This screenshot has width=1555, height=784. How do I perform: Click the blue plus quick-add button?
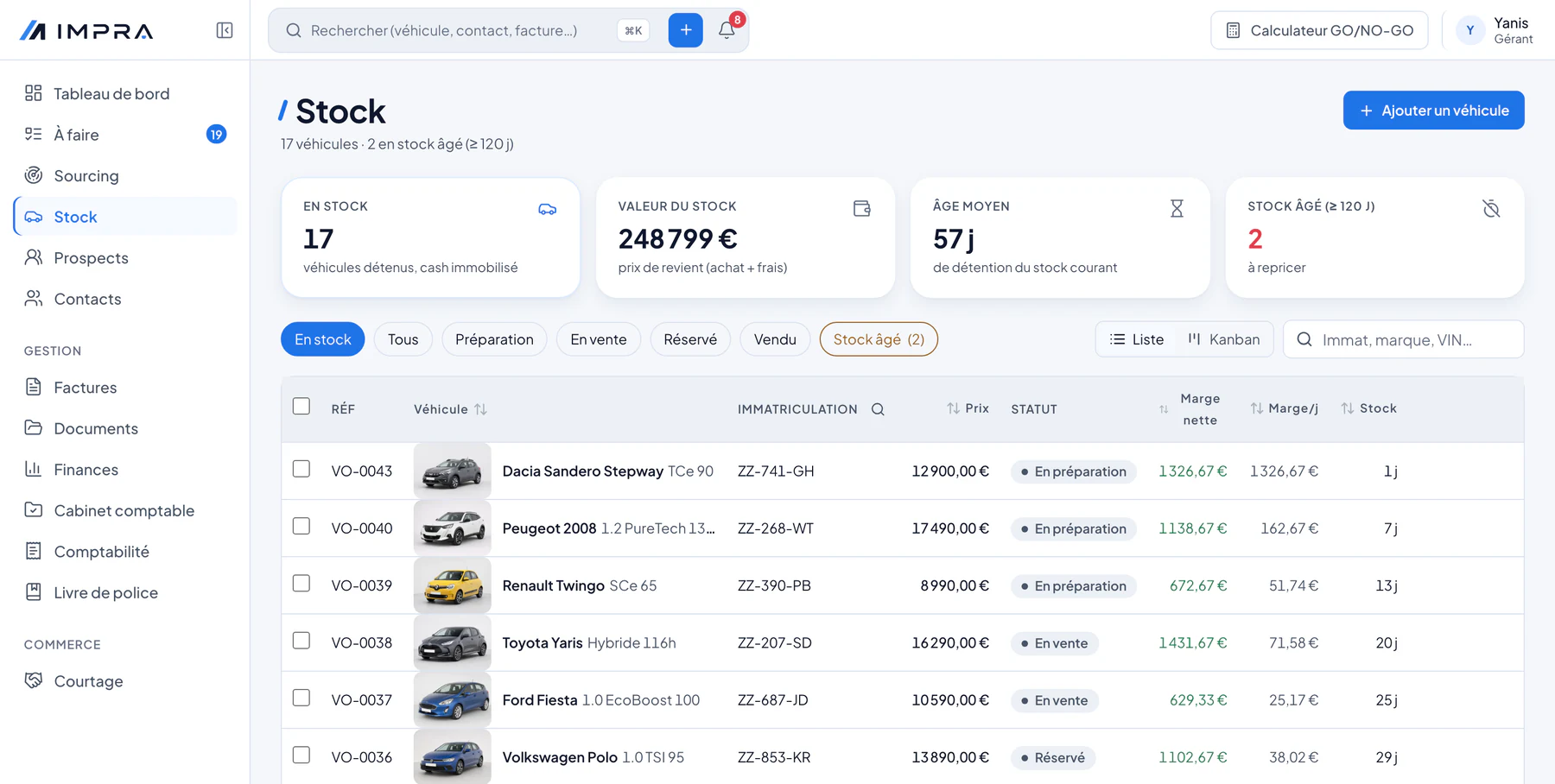685,30
